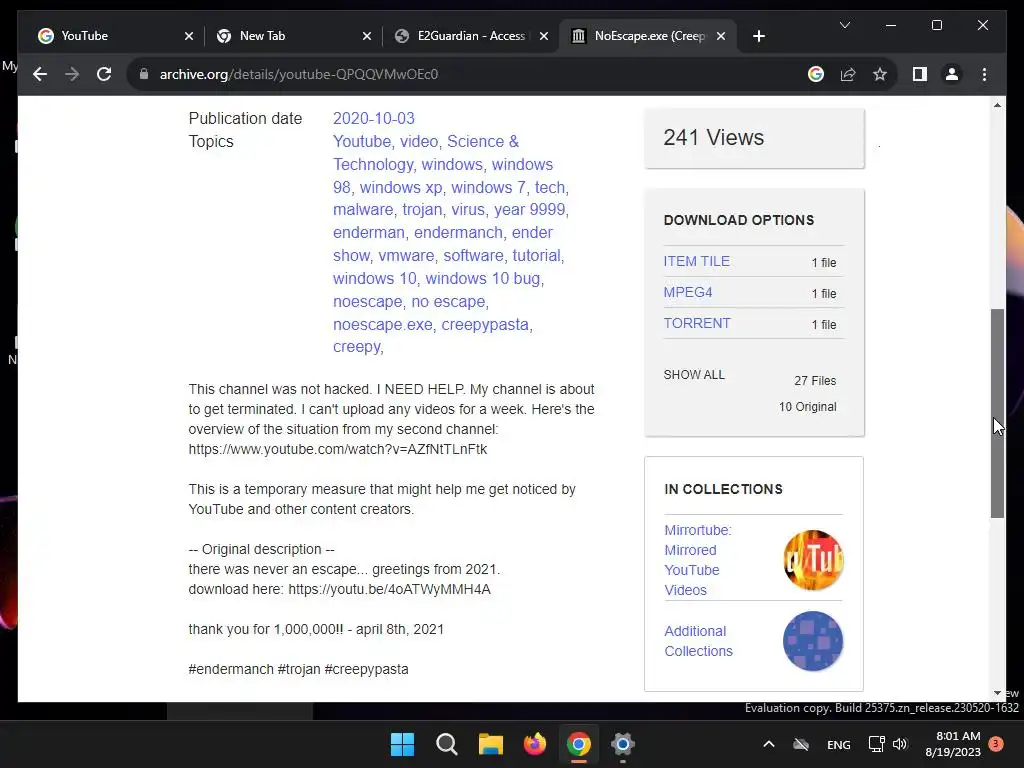Open the Chrome side panel
Image resolution: width=1024 pixels, height=768 pixels.
pos(920,74)
